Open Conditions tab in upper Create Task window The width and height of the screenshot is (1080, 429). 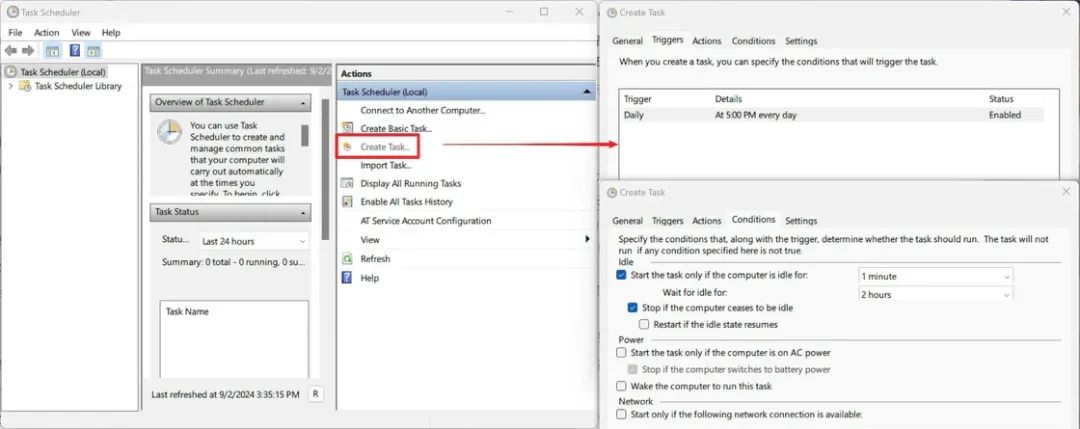click(x=754, y=41)
